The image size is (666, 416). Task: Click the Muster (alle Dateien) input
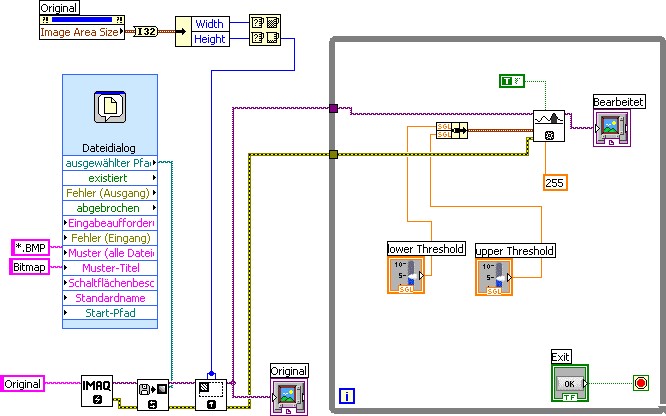coord(110,253)
